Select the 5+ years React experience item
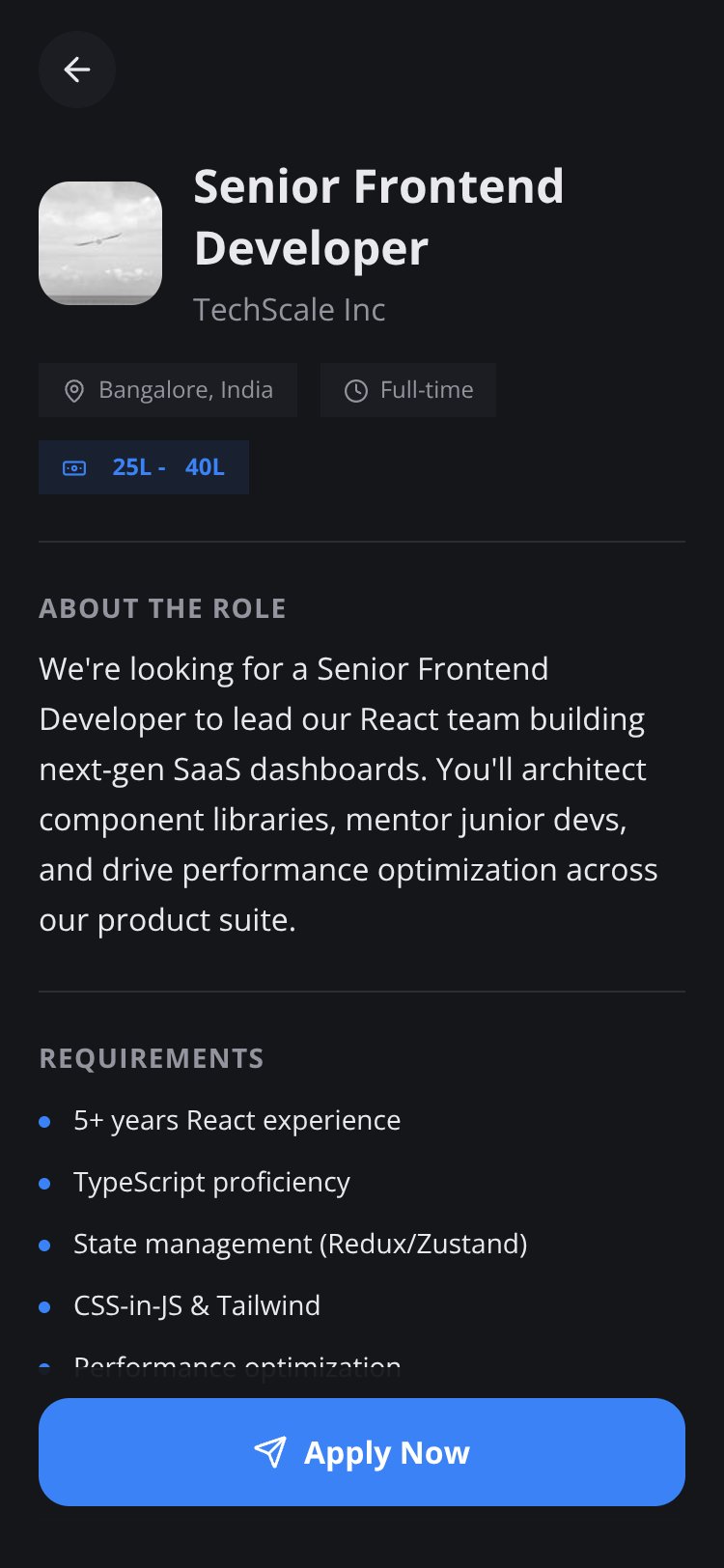The width and height of the screenshot is (724, 1568). tap(237, 1120)
